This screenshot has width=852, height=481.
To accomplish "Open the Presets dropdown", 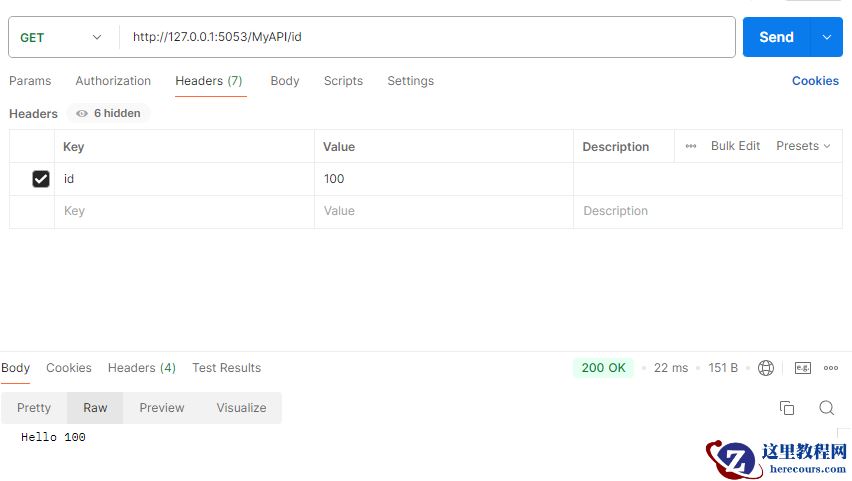I will point(803,146).
